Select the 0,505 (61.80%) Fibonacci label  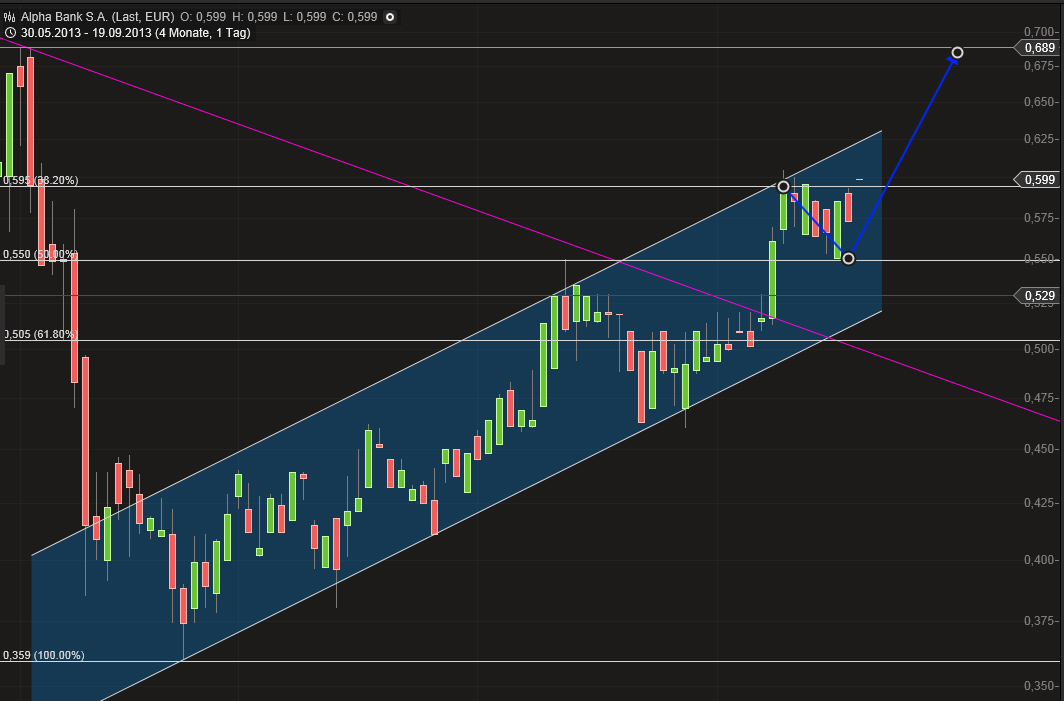click(x=40, y=335)
